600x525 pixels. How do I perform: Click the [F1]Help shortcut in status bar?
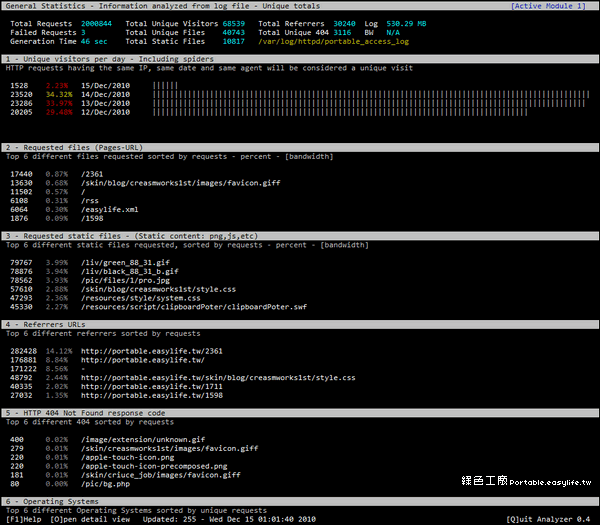(24, 519)
